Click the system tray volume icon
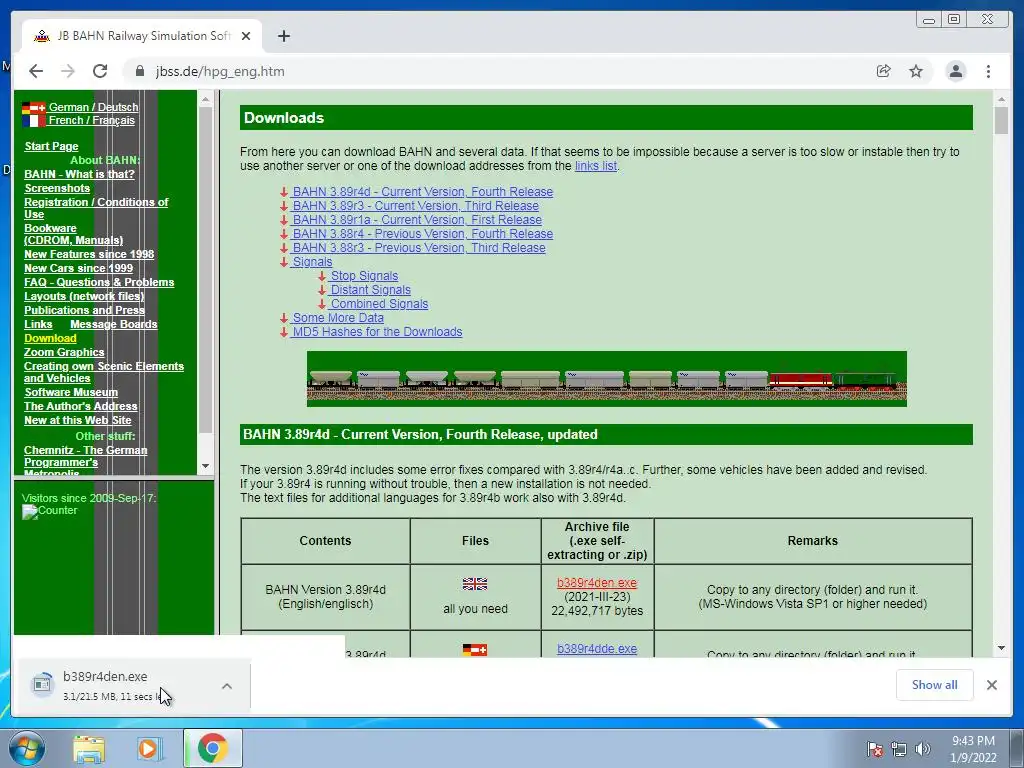Image resolution: width=1024 pixels, height=768 pixels. pyautogui.click(x=923, y=749)
